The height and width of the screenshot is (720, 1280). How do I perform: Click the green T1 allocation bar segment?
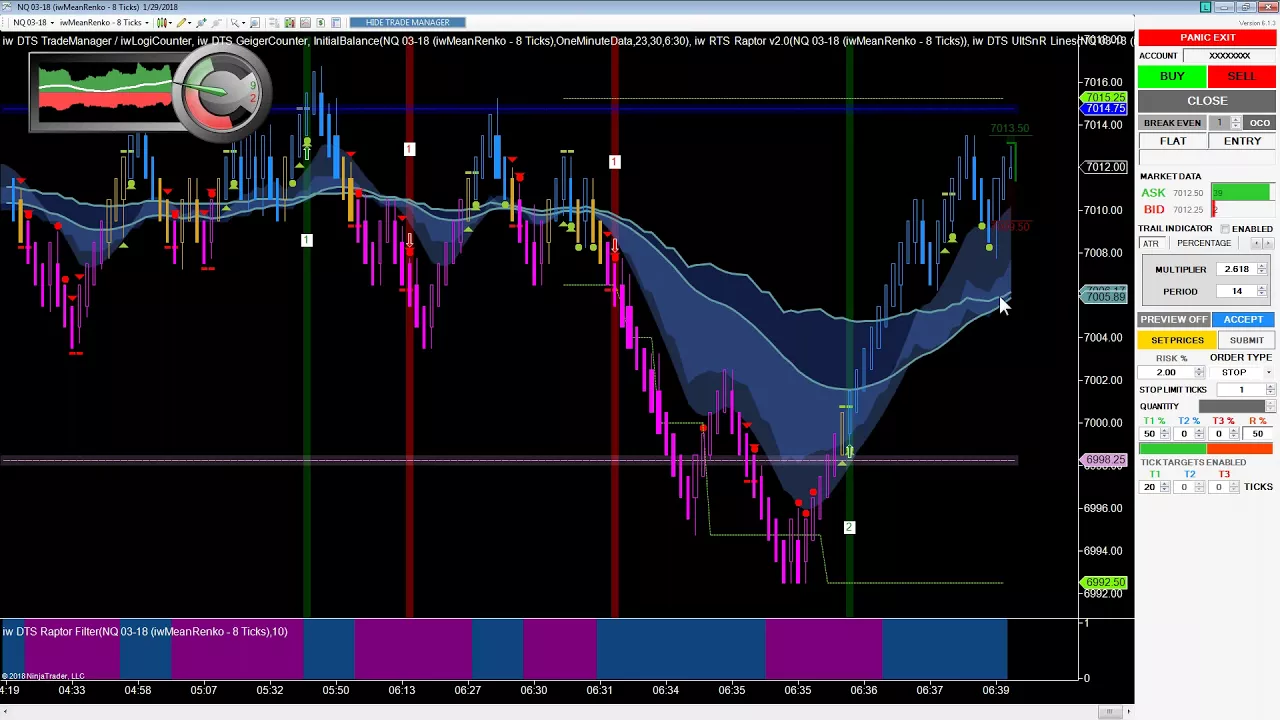[x=1173, y=448]
